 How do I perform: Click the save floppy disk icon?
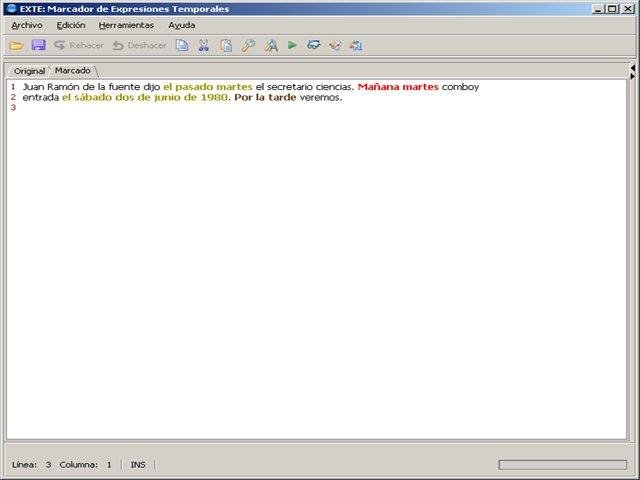point(38,45)
